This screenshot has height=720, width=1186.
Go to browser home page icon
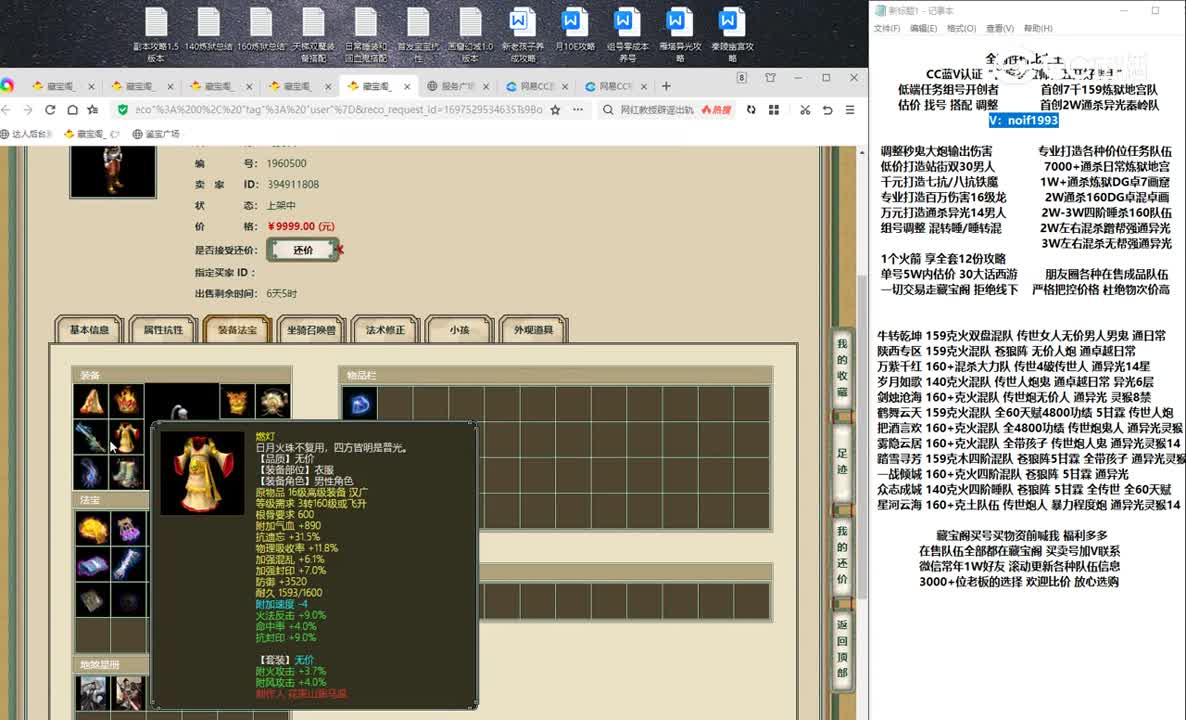(x=72, y=110)
